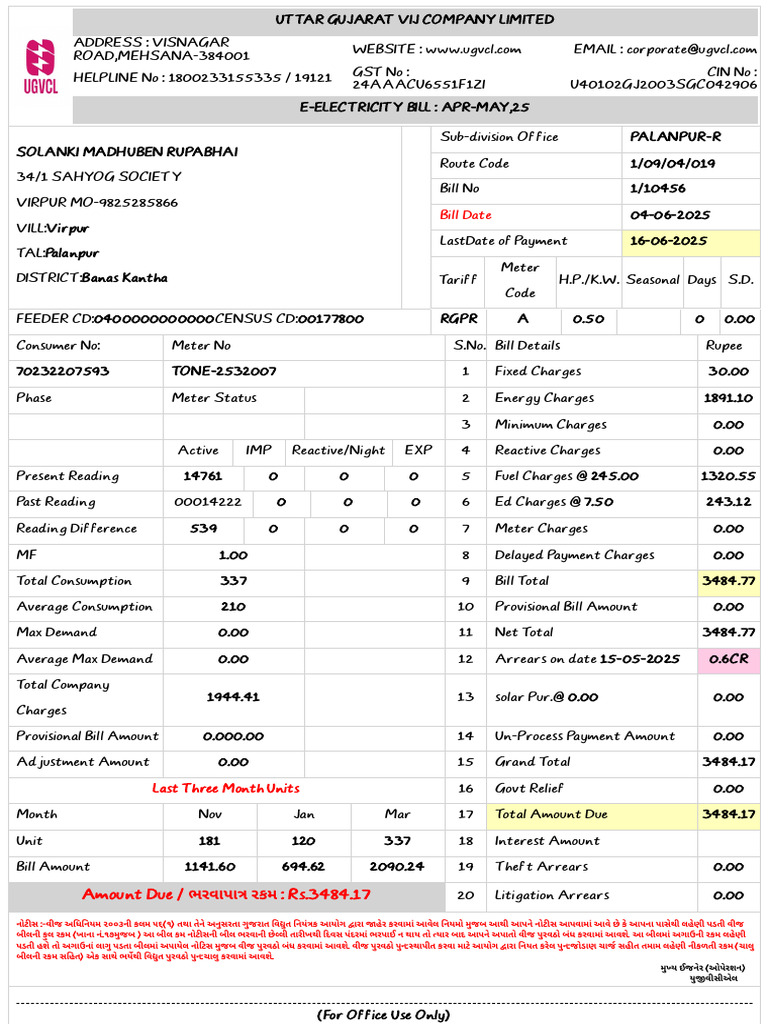768x1024 pixels.
Task: Click the red Gujarati notice paragraph
Action: click(385, 940)
